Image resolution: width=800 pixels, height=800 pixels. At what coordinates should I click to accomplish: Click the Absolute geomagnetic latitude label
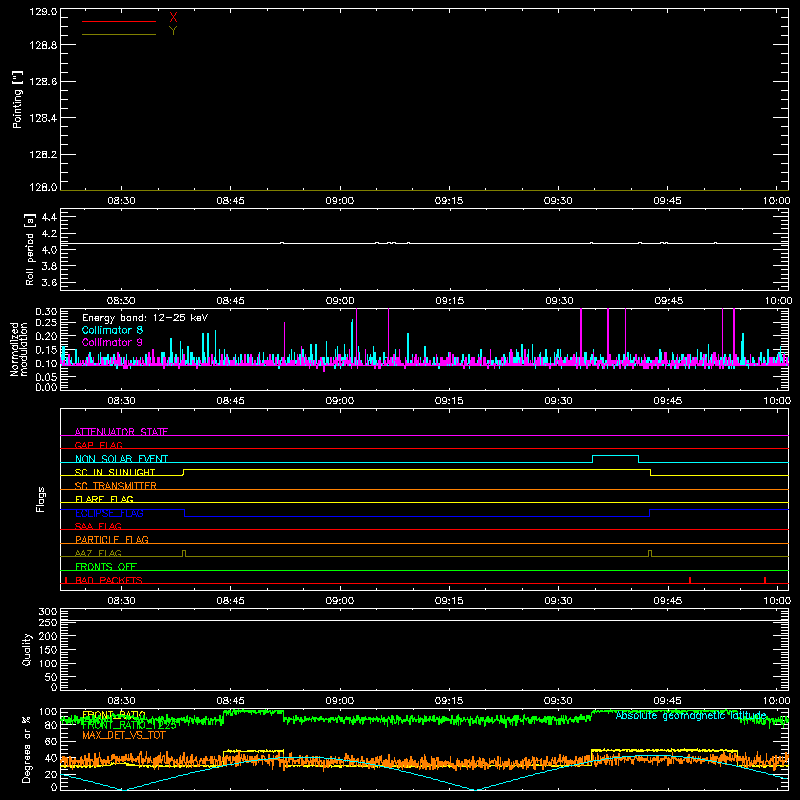tap(691, 715)
